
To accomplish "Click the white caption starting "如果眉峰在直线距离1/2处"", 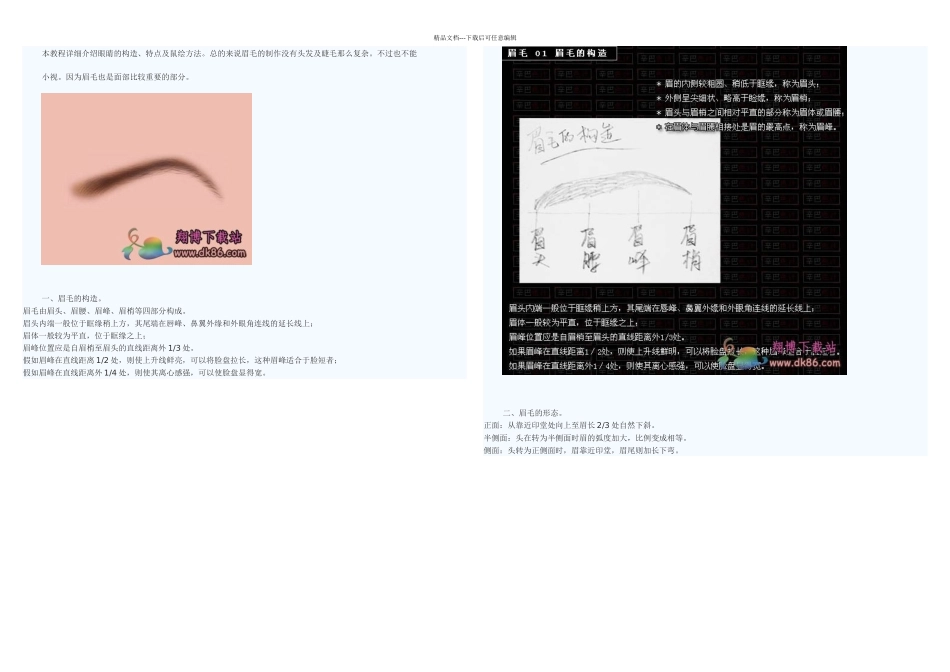I will click(674, 351).
